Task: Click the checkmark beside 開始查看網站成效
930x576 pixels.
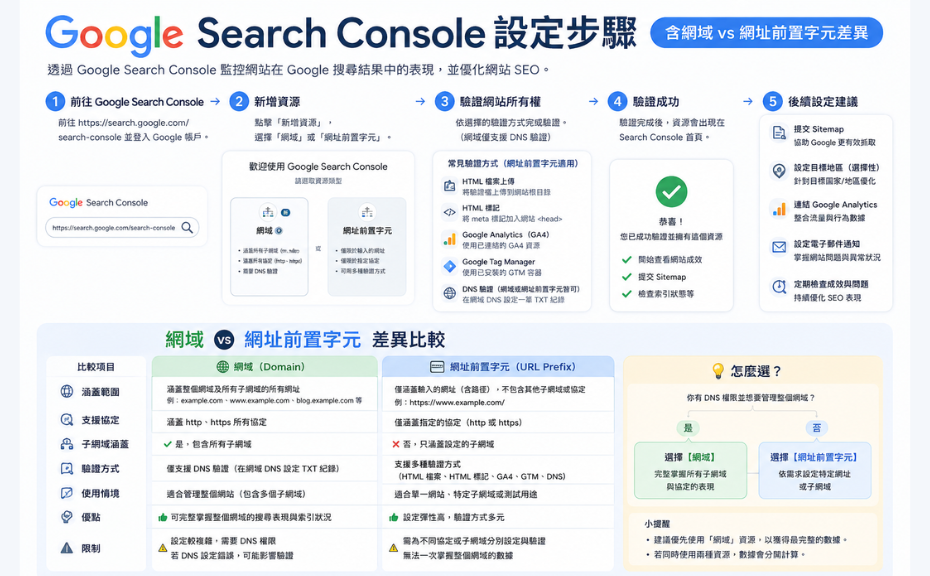Action: click(x=626, y=259)
